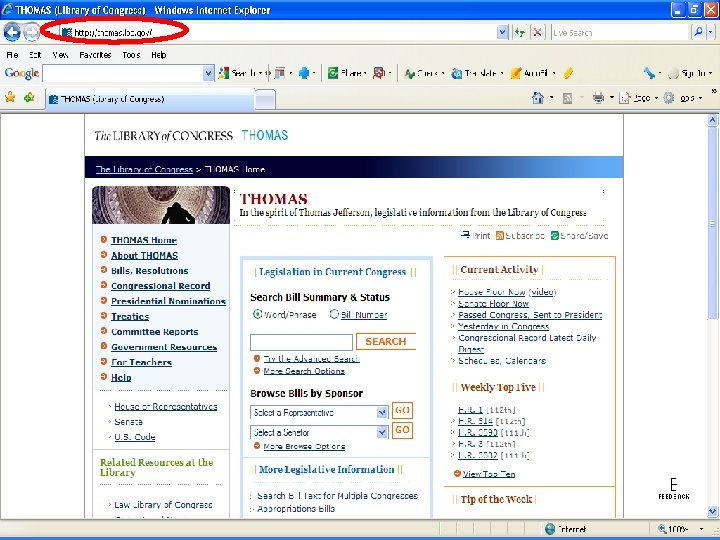This screenshot has width=720, height=540.
Task: Click the Subscribe RSS icon on page
Action: click(x=500, y=236)
